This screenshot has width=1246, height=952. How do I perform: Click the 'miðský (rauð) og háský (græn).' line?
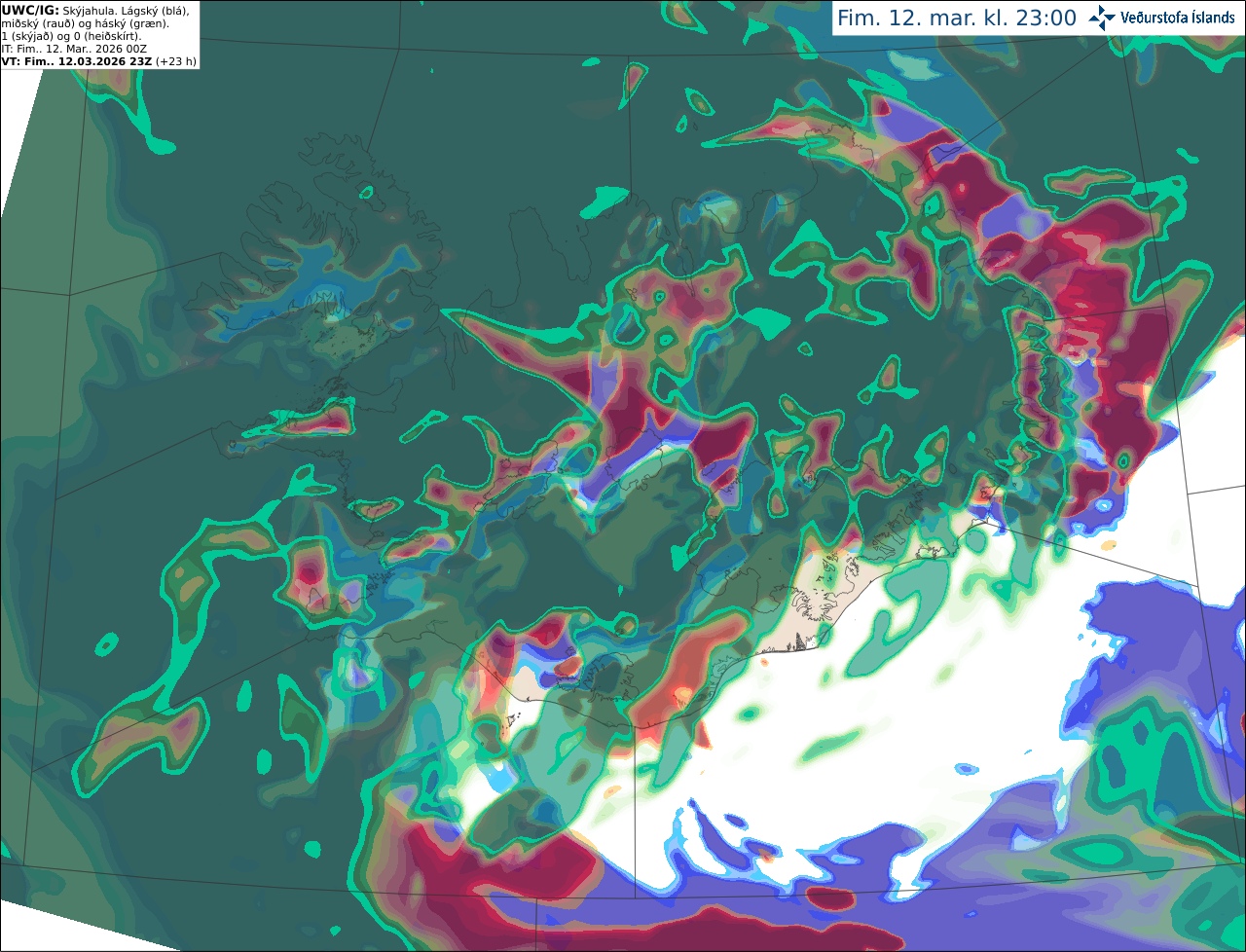click(x=86, y=23)
